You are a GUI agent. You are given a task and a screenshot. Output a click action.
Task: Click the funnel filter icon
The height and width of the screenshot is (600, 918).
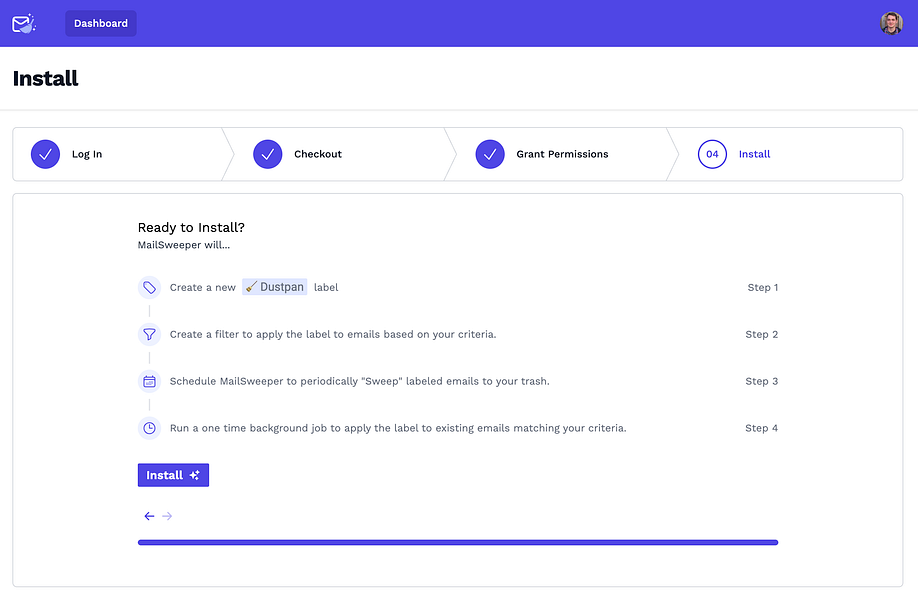pos(149,334)
